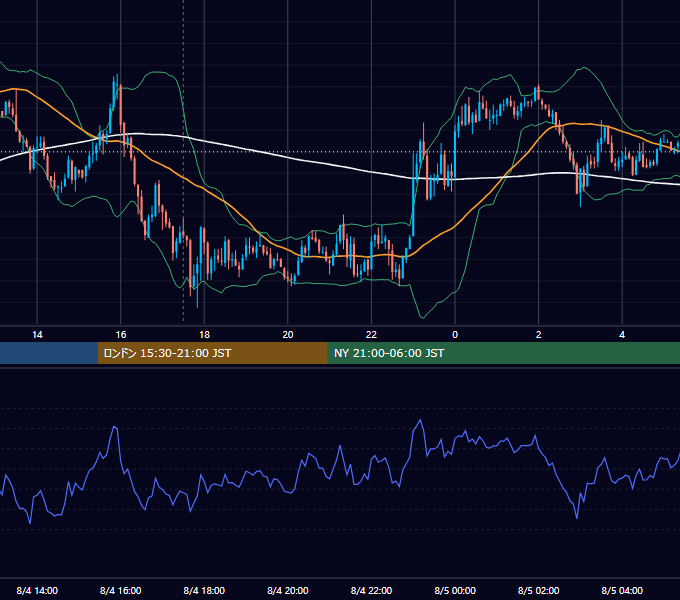
Task: Click the ロンドン 15:30-21:00 JST session bar
Action: (x=212, y=353)
